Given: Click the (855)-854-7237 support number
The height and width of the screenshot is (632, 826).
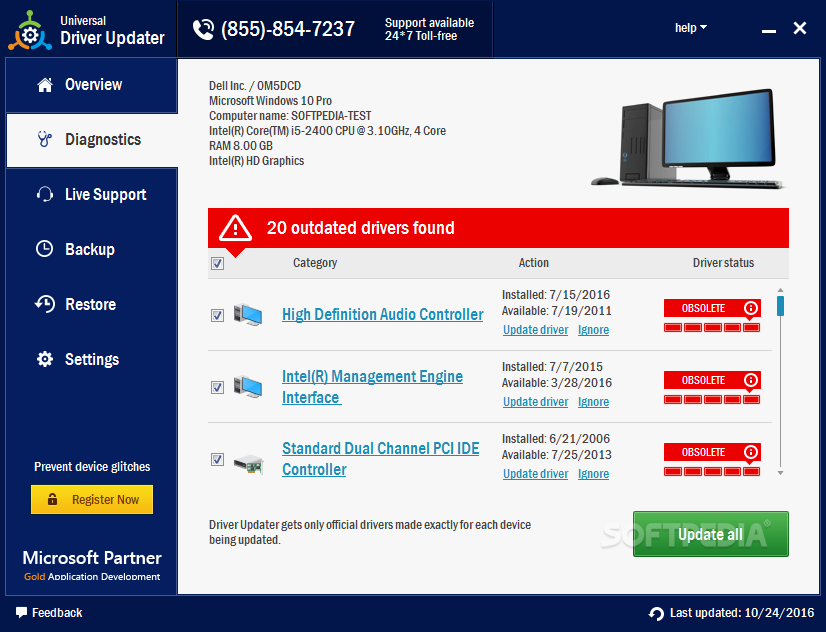Looking at the screenshot, I should pyautogui.click(x=288, y=29).
